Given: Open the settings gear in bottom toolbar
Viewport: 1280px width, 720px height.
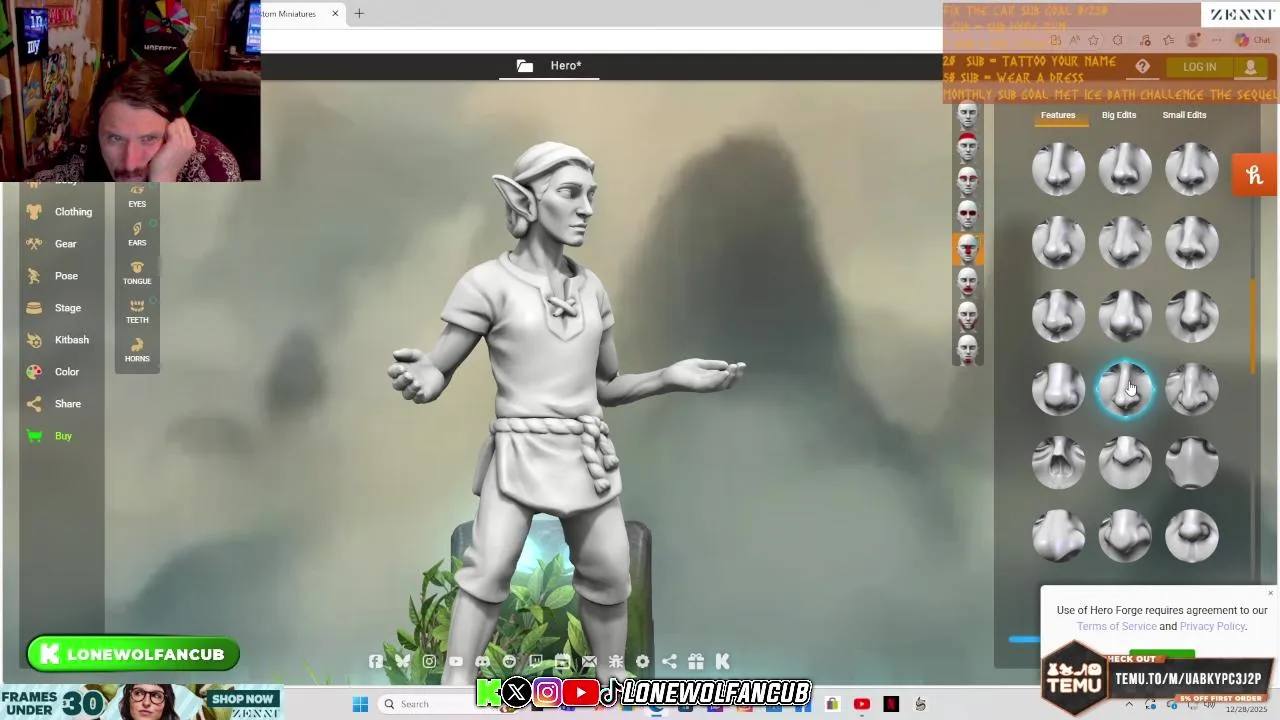Looking at the screenshot, I should (x=642, y=661).
